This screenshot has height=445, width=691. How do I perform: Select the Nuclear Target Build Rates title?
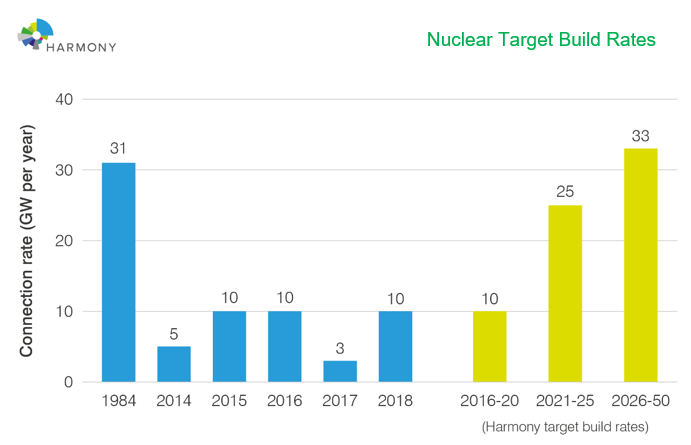[540, 39]
